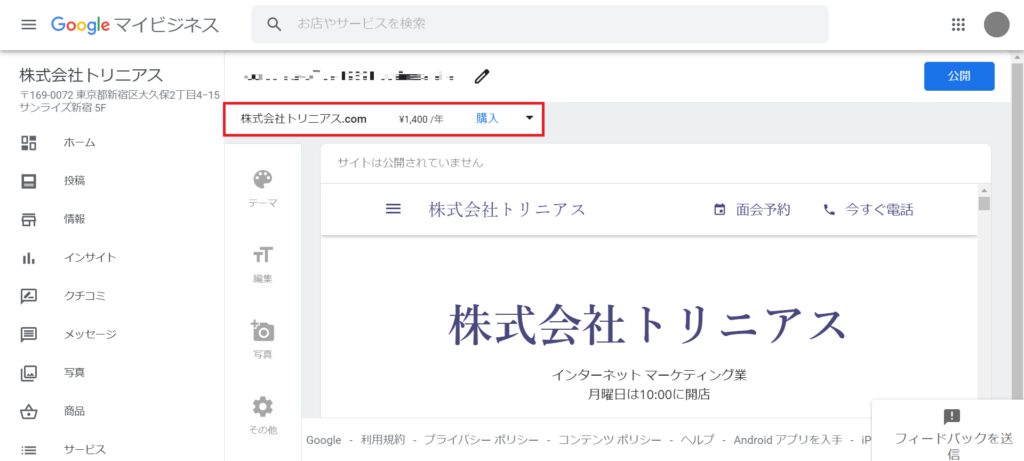Viewport: 1024px width, 461px height.
Task: Click 月曜日は10:00に開店 text
Action: point(649,394)
